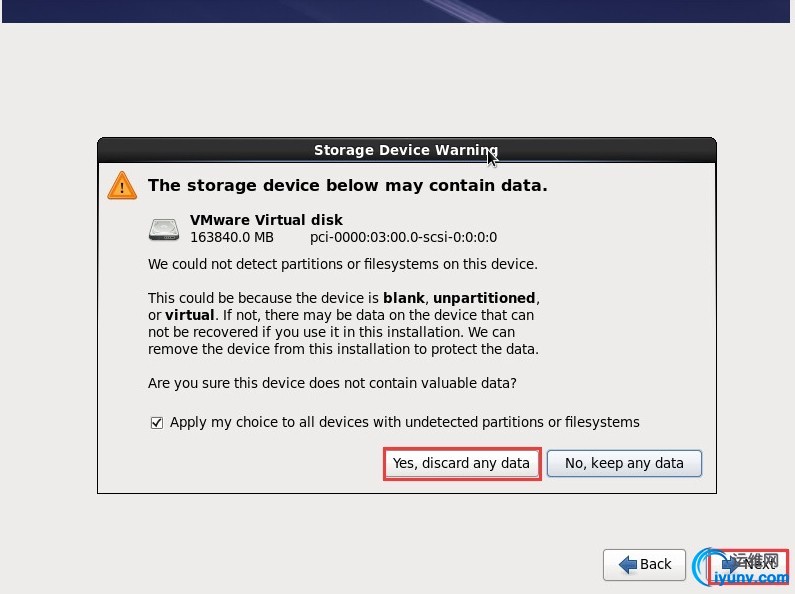The height and width of the screenshot is (594, 795).
Task: Click the bold word 'blank'
Action: (403, 298)
